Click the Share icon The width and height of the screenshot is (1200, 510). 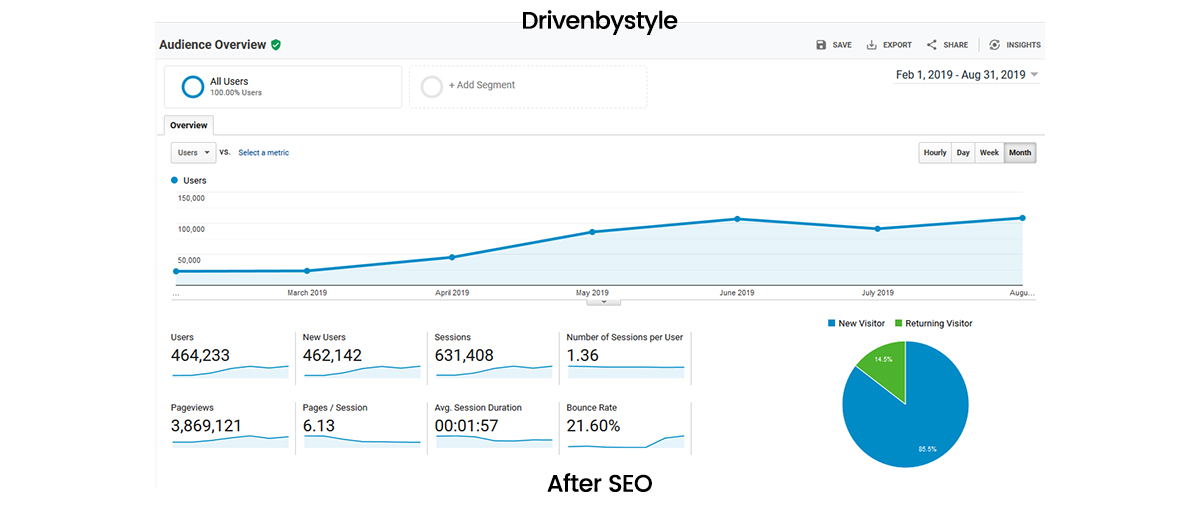[932, 45]
